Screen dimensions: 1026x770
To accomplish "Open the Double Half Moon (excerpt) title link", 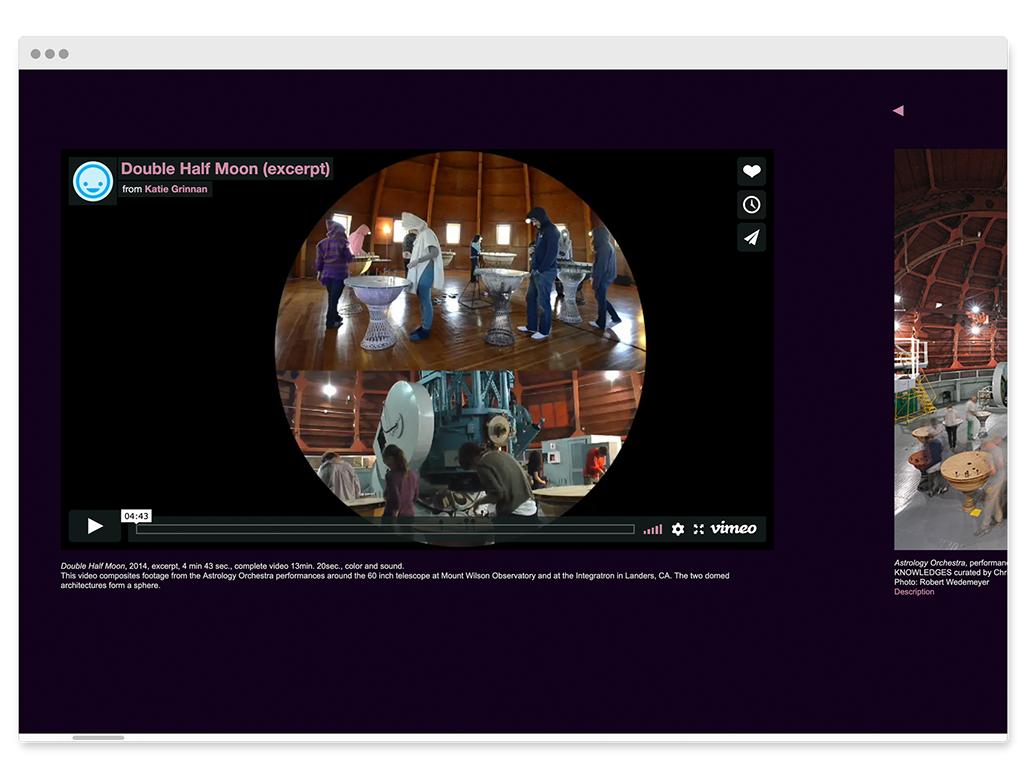I will point(225,169).
